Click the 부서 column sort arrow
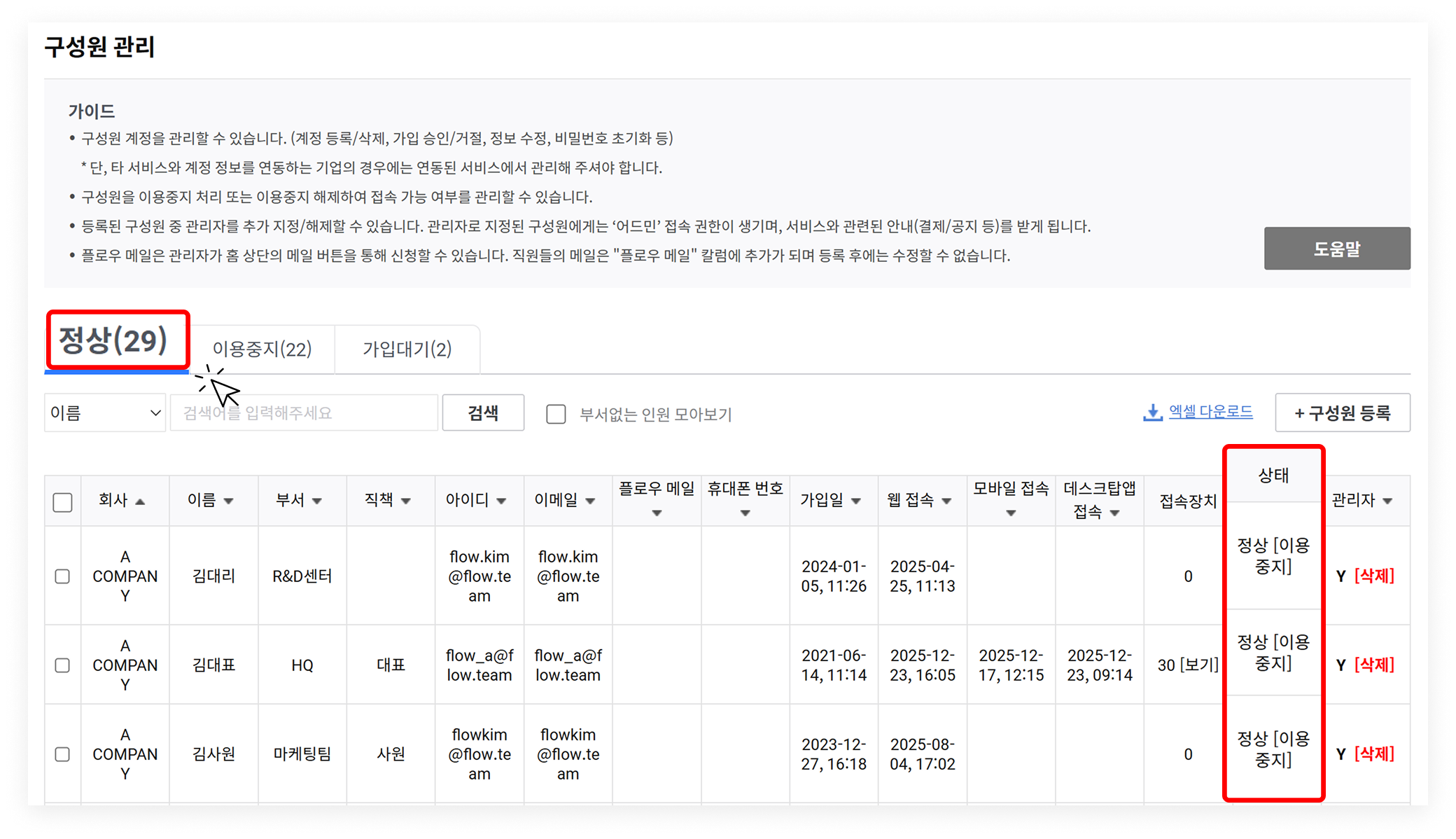 317,501
